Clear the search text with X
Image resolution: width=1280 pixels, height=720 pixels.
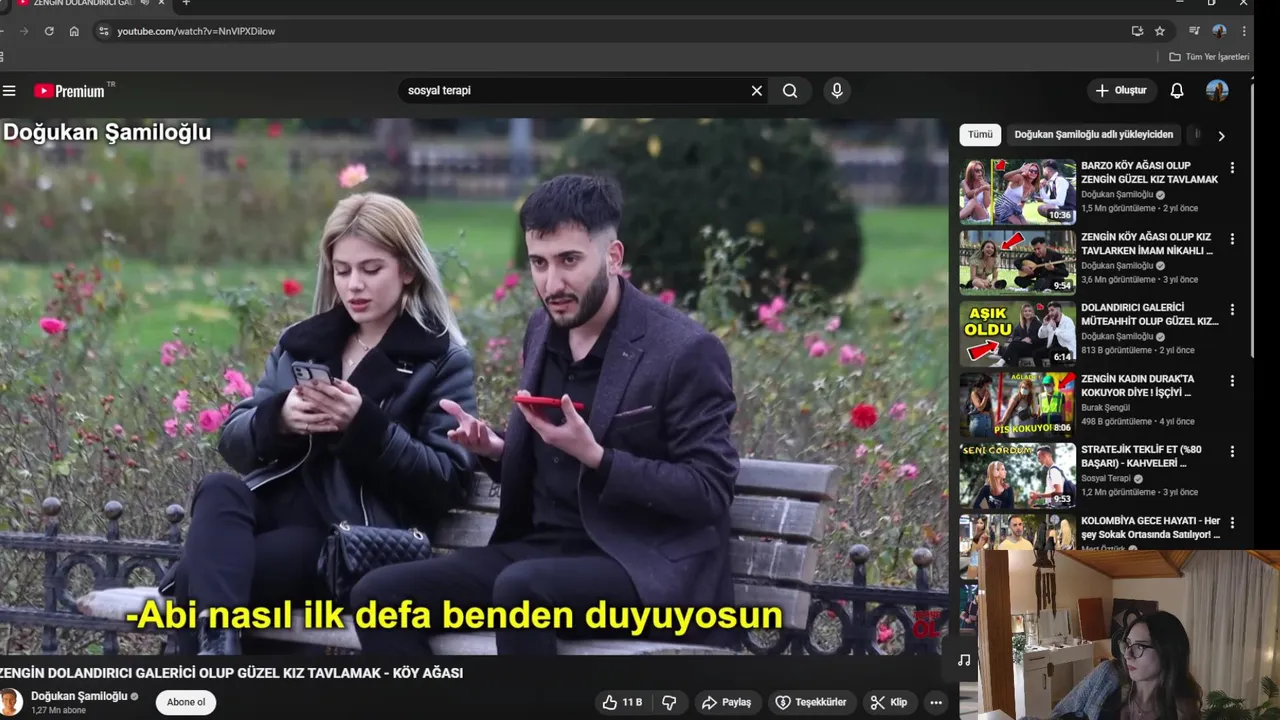757,91
